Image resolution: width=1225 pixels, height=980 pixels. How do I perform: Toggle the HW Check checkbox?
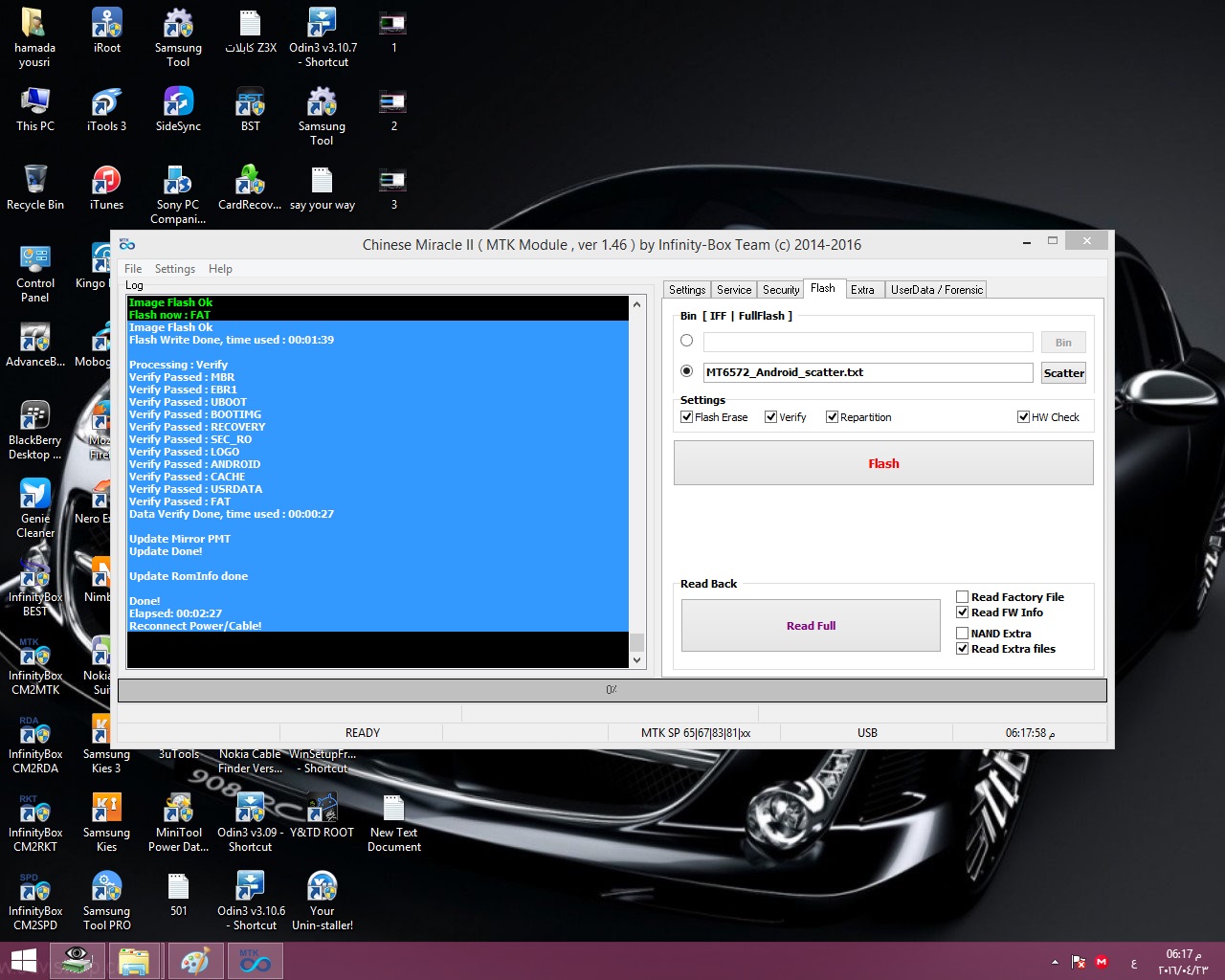point(1023,417)
